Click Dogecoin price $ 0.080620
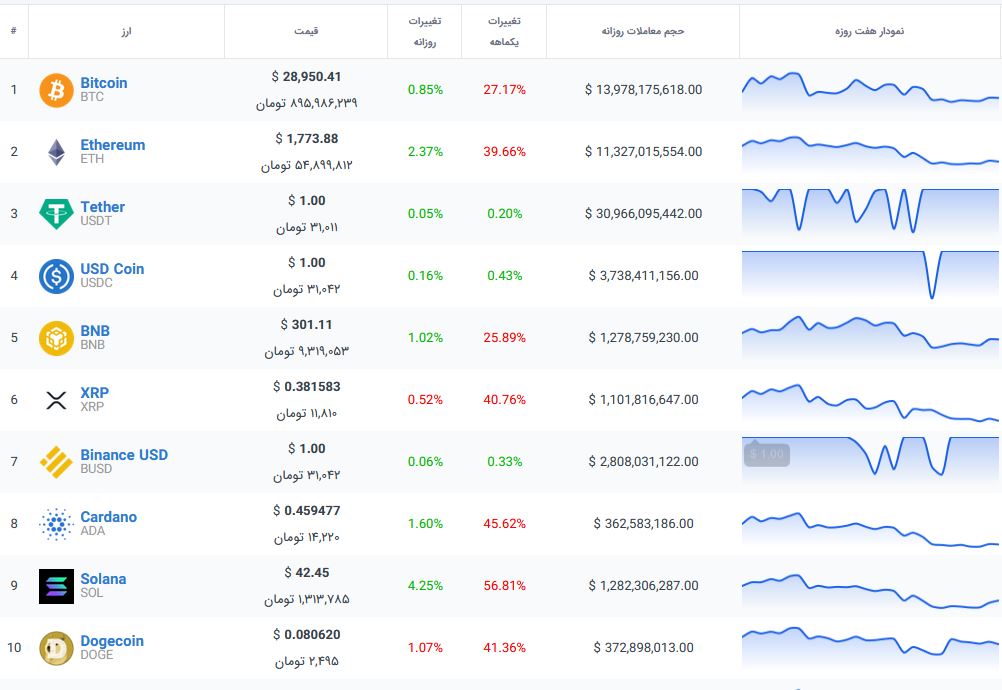 pyautogui.click(x=307, y=634)
